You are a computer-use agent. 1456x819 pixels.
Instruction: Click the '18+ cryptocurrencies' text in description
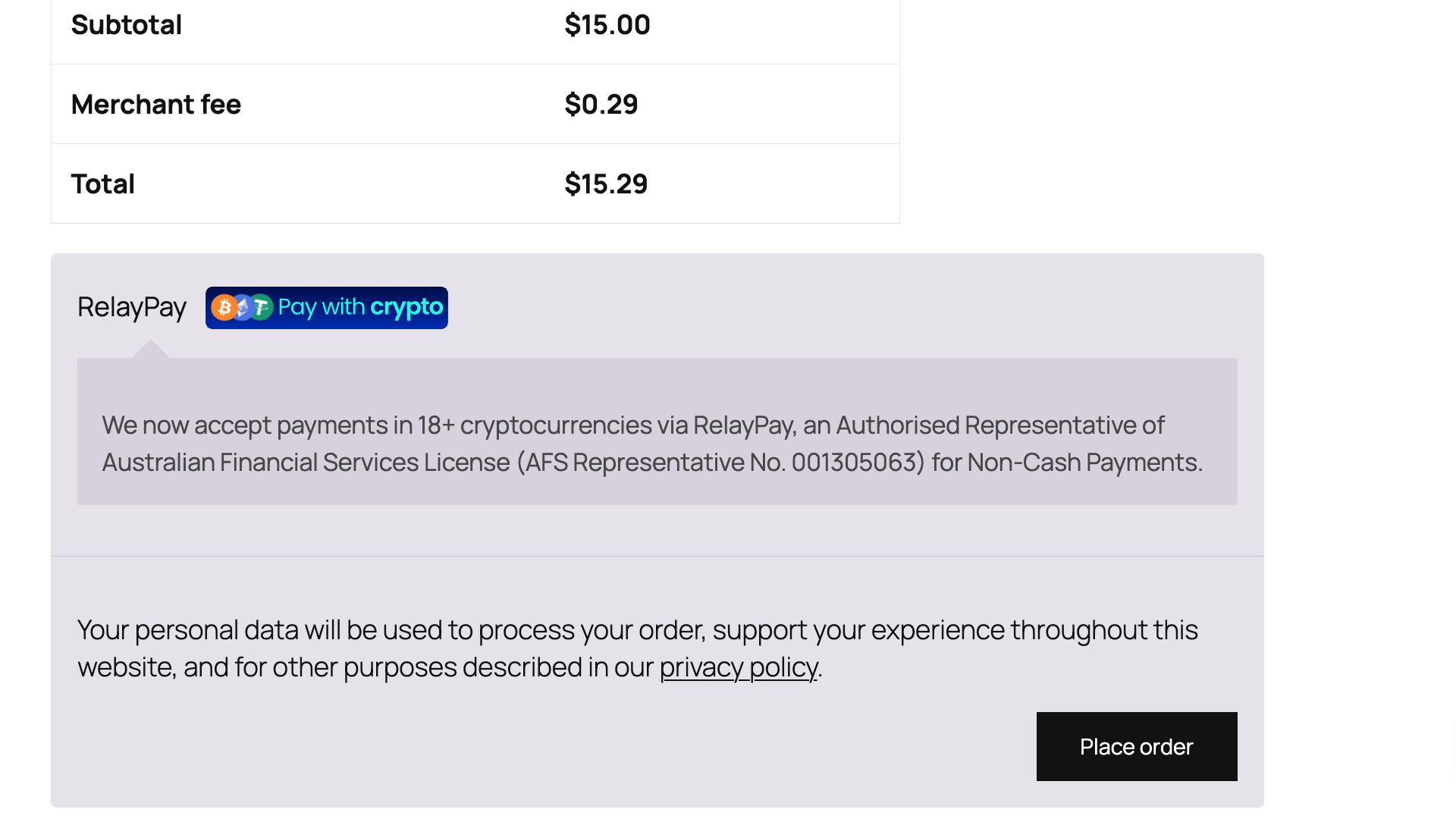point(534,425)
